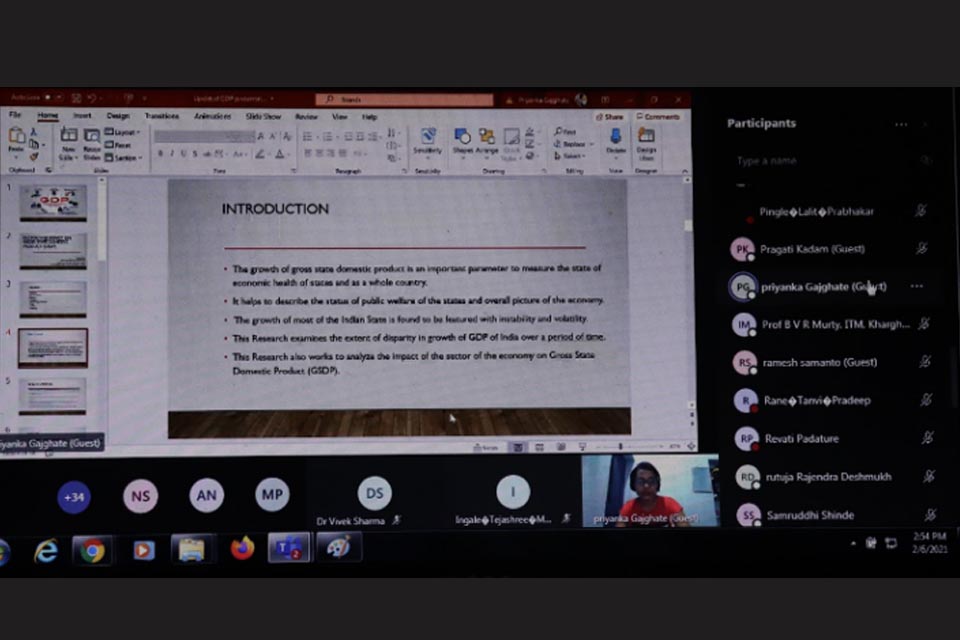The height and width of the screenshot is (640, 960).
Task: Open the Paint app from the taskbar
Action: point(338,548)
